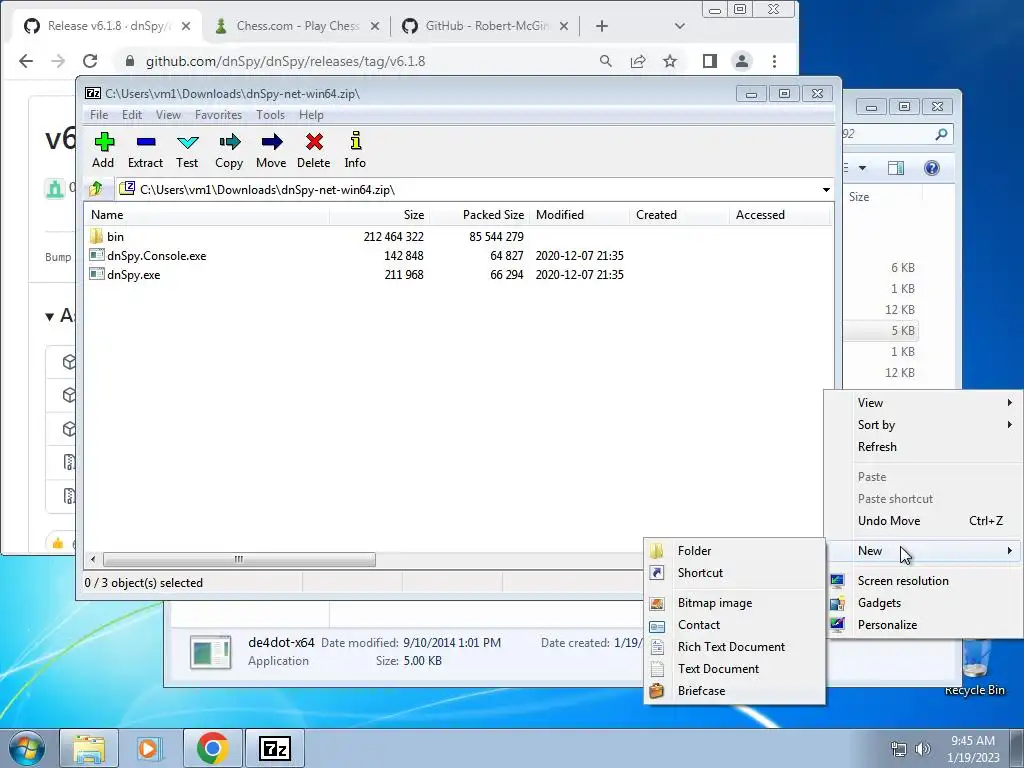This screenshot has height=768, width=1024.
Task: Click the Chrome back arrow
Action: click(26, 61)
